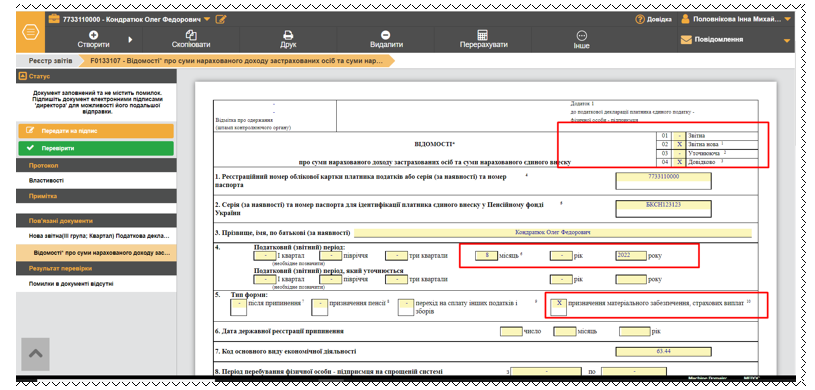Viewport: 815px width, 390px height.
Task: Open Довідка help
Action: tap(653, 19)
